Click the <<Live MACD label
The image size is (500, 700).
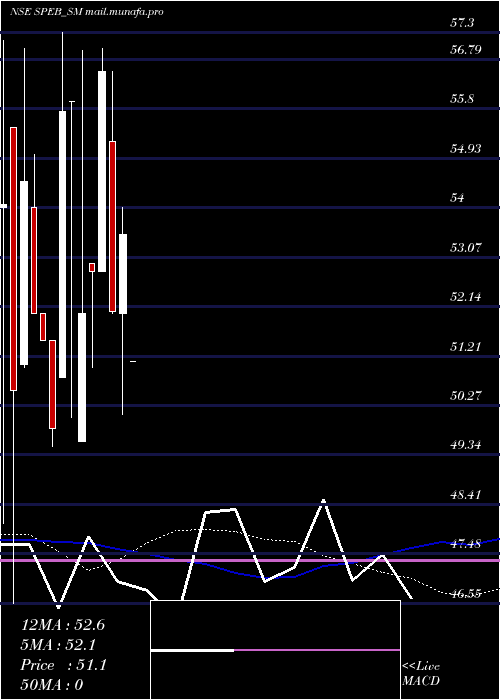[x=421, y=674]
